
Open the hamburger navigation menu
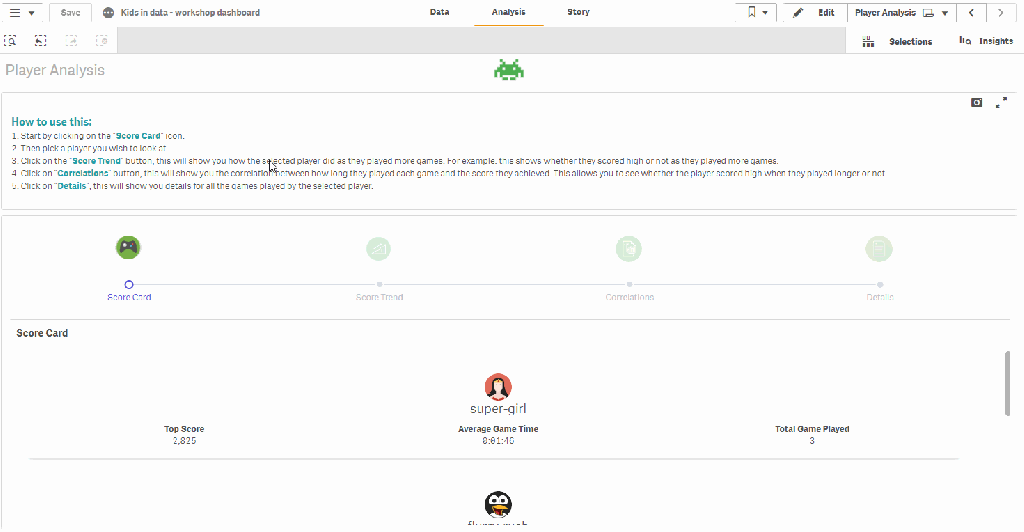tap(20, 13)
